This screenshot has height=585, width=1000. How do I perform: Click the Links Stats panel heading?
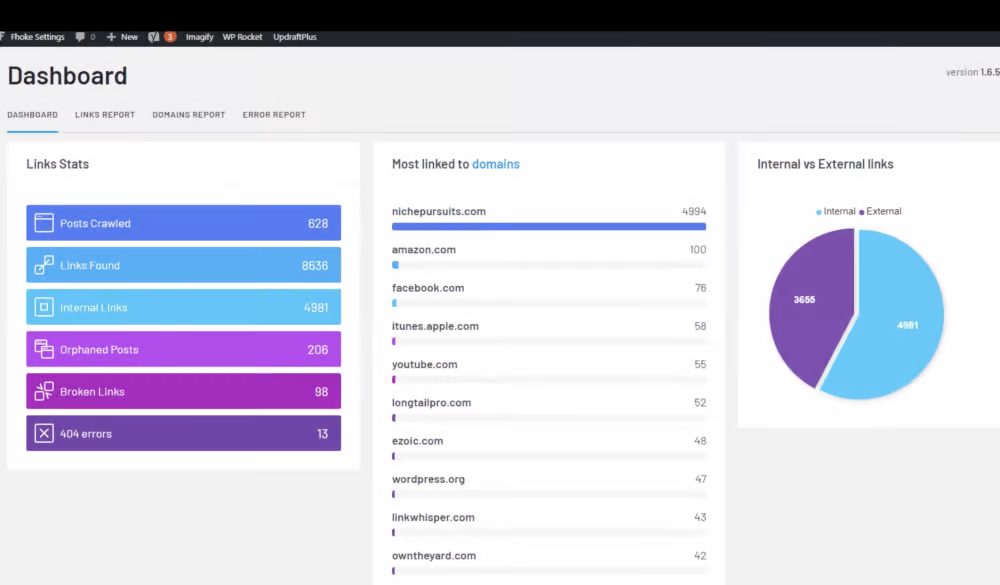(x=57, y=164)
